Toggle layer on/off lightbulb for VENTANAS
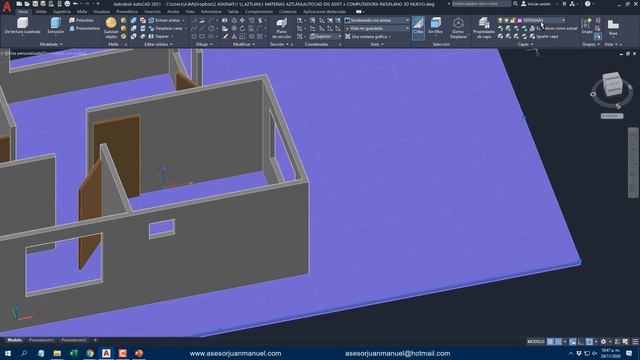The image size is (640, 360). pos(500,20)
